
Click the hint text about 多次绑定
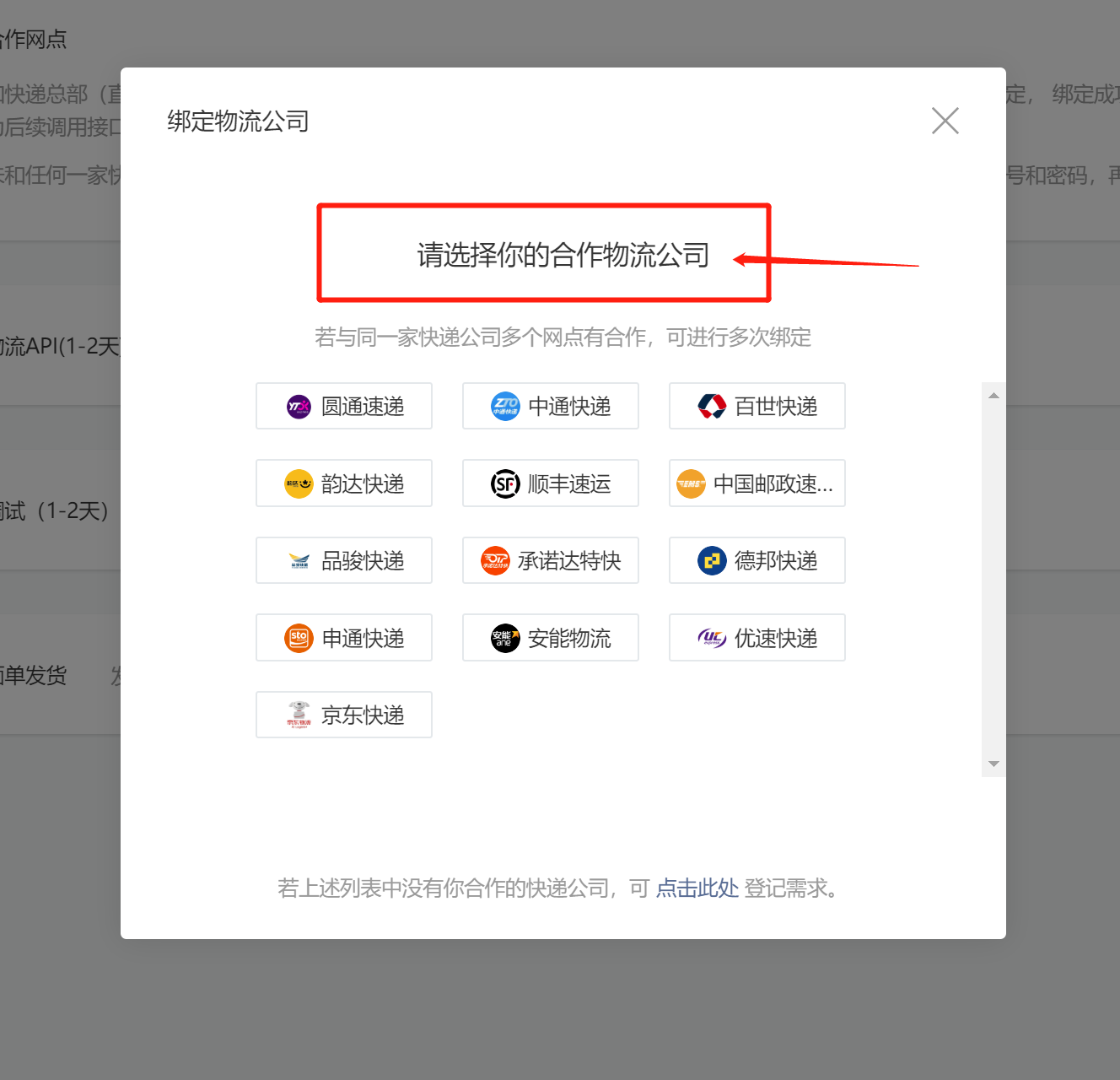point(563,337)
